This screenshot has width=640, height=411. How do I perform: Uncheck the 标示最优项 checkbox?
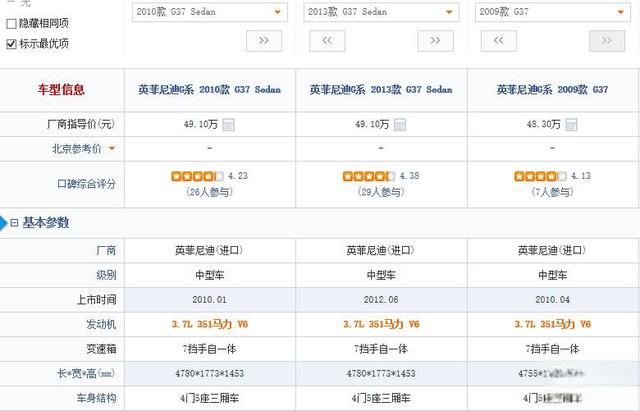(x=12, y=43)
